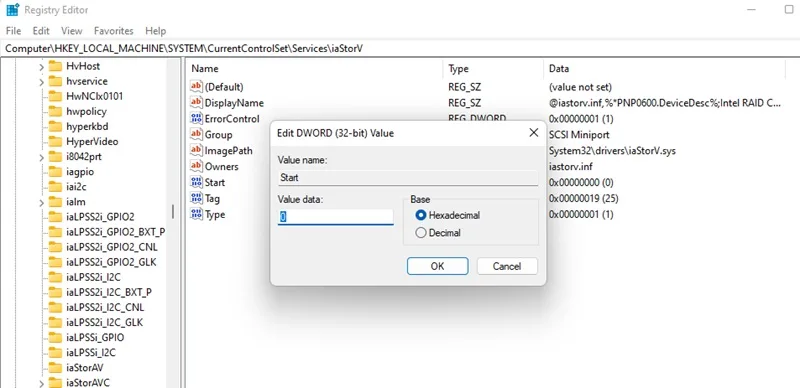This screenshot has width=800, height=388.
Task: Select the Tag DWORD value icon
Action: [196, 198]
